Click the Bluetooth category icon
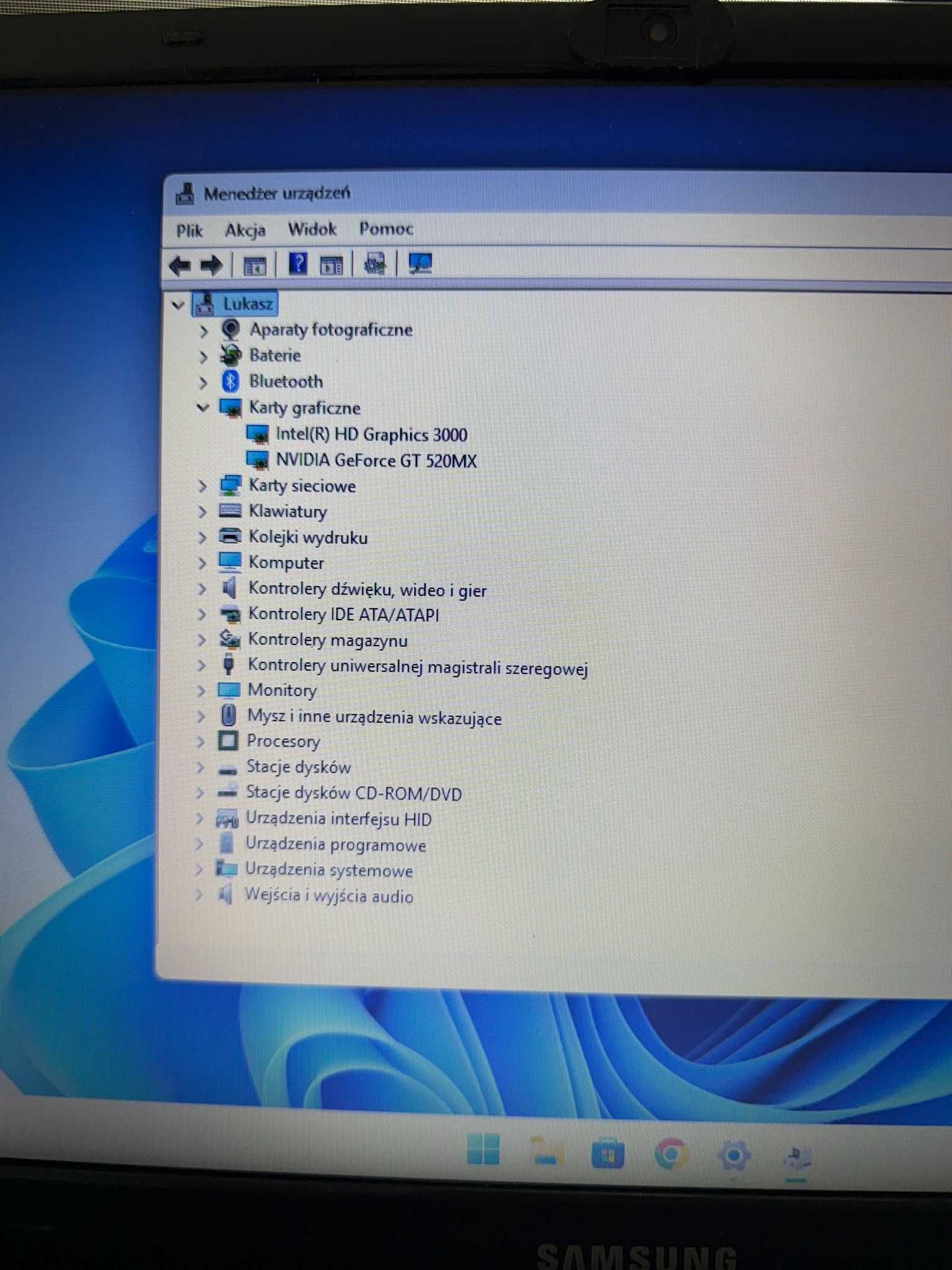Screen dimensions: 952x1270 pyautogui.click(x=231, y=381)
